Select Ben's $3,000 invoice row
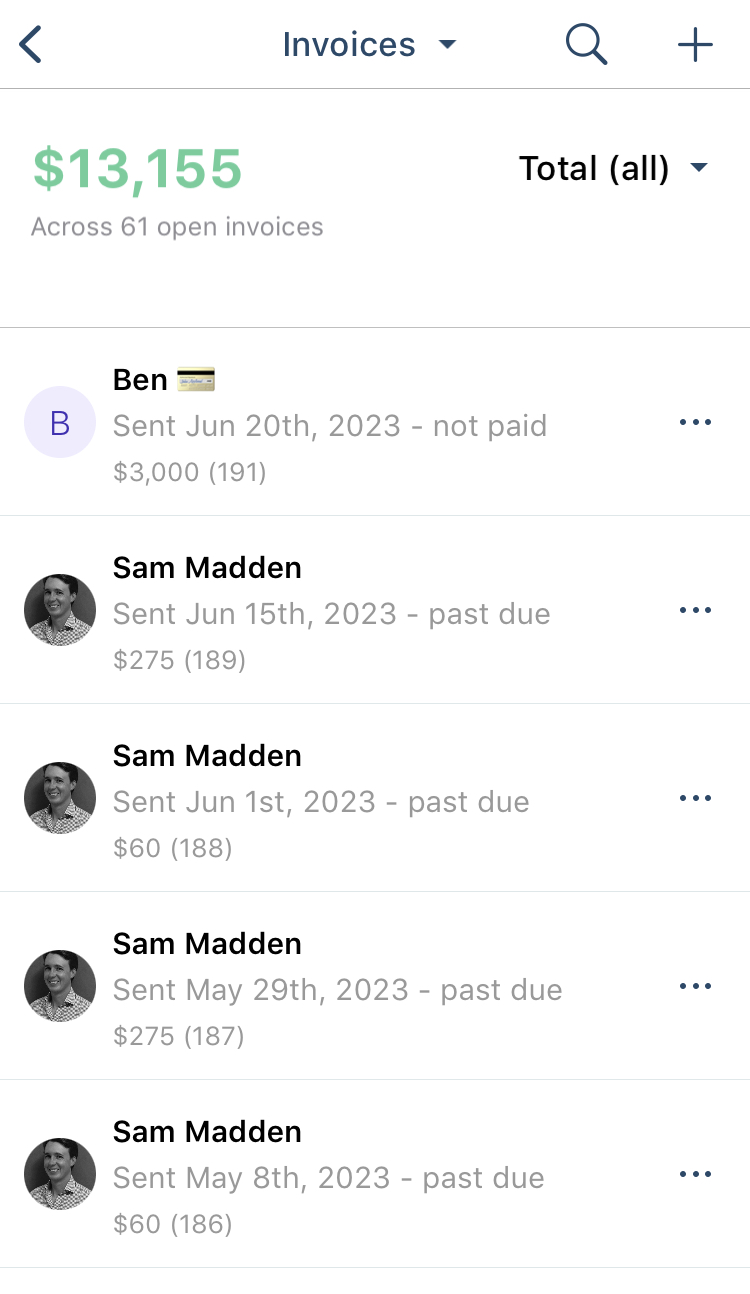 coord(375,422)
